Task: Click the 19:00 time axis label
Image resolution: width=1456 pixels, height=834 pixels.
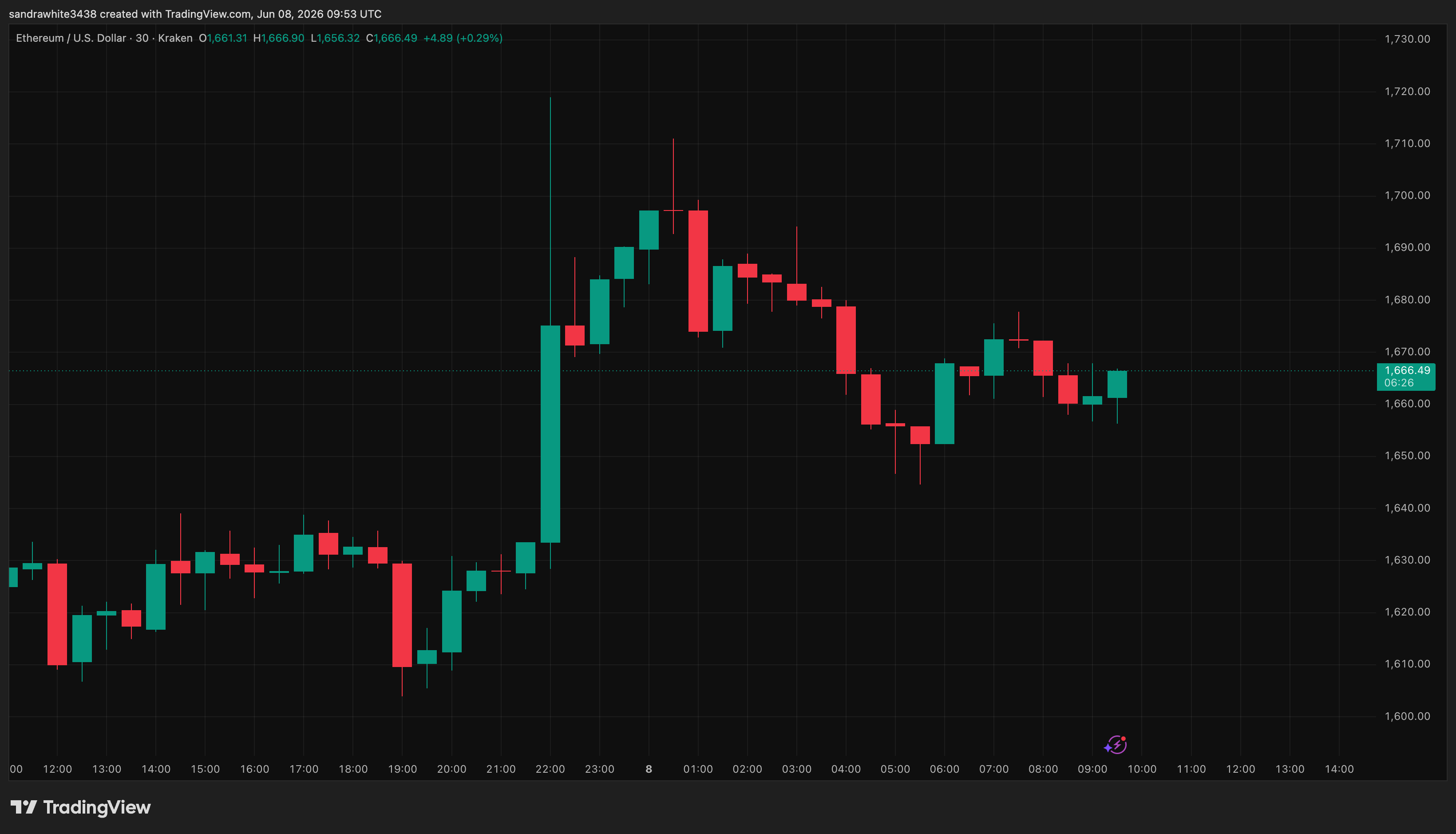Action: pos(402,769)
